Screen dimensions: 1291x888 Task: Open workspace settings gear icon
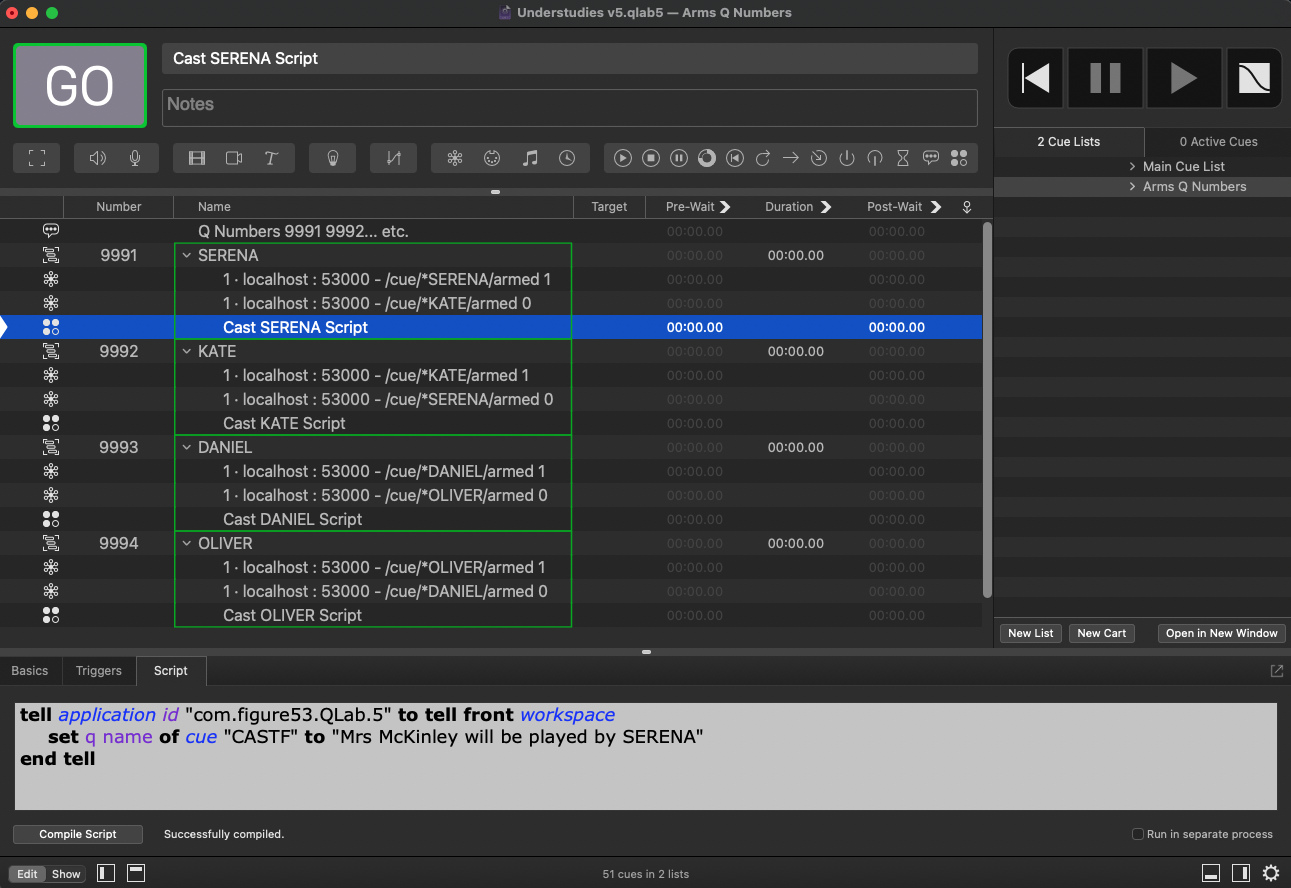coord(1271,873)
